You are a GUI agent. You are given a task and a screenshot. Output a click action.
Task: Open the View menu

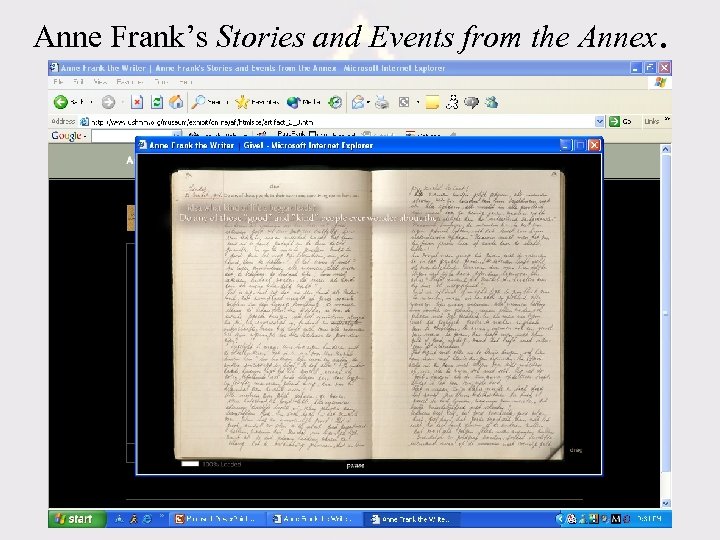pos(100,82)
